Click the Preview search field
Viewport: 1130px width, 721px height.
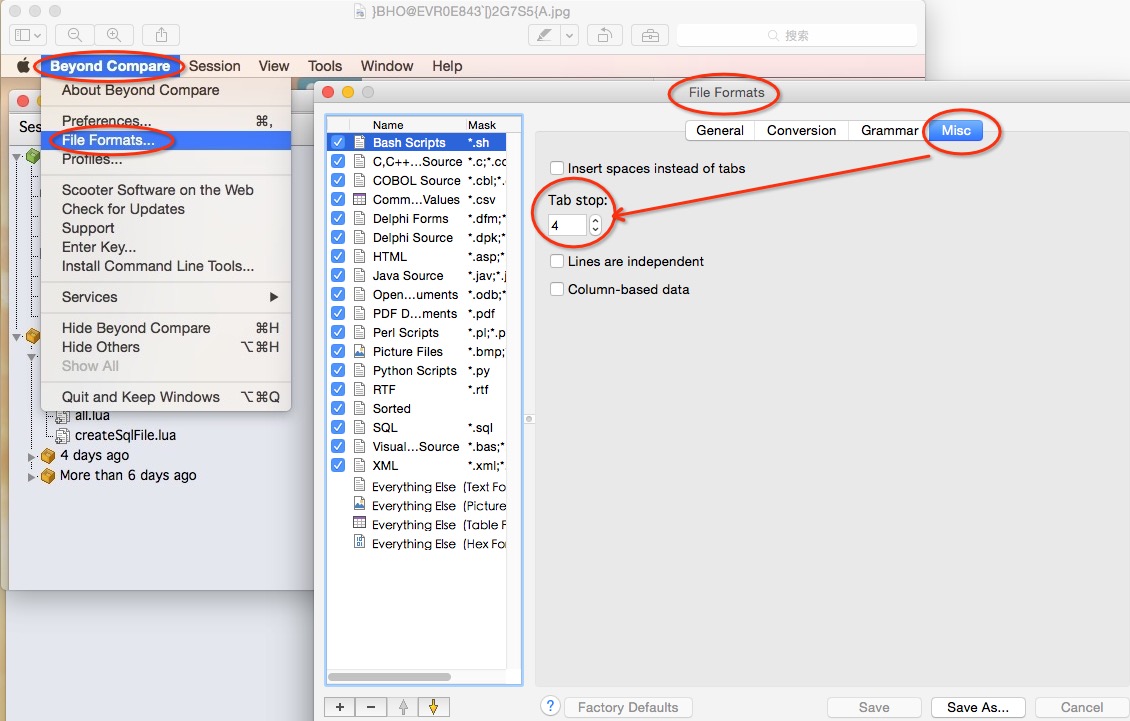(x=796, y=35)
